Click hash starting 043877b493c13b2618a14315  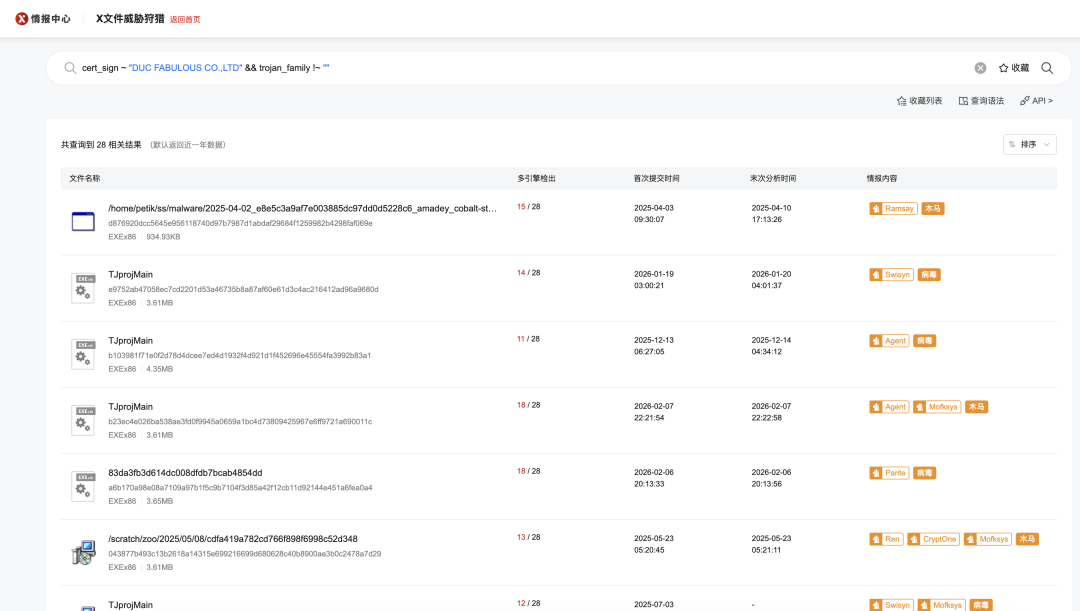pos(245,554)
